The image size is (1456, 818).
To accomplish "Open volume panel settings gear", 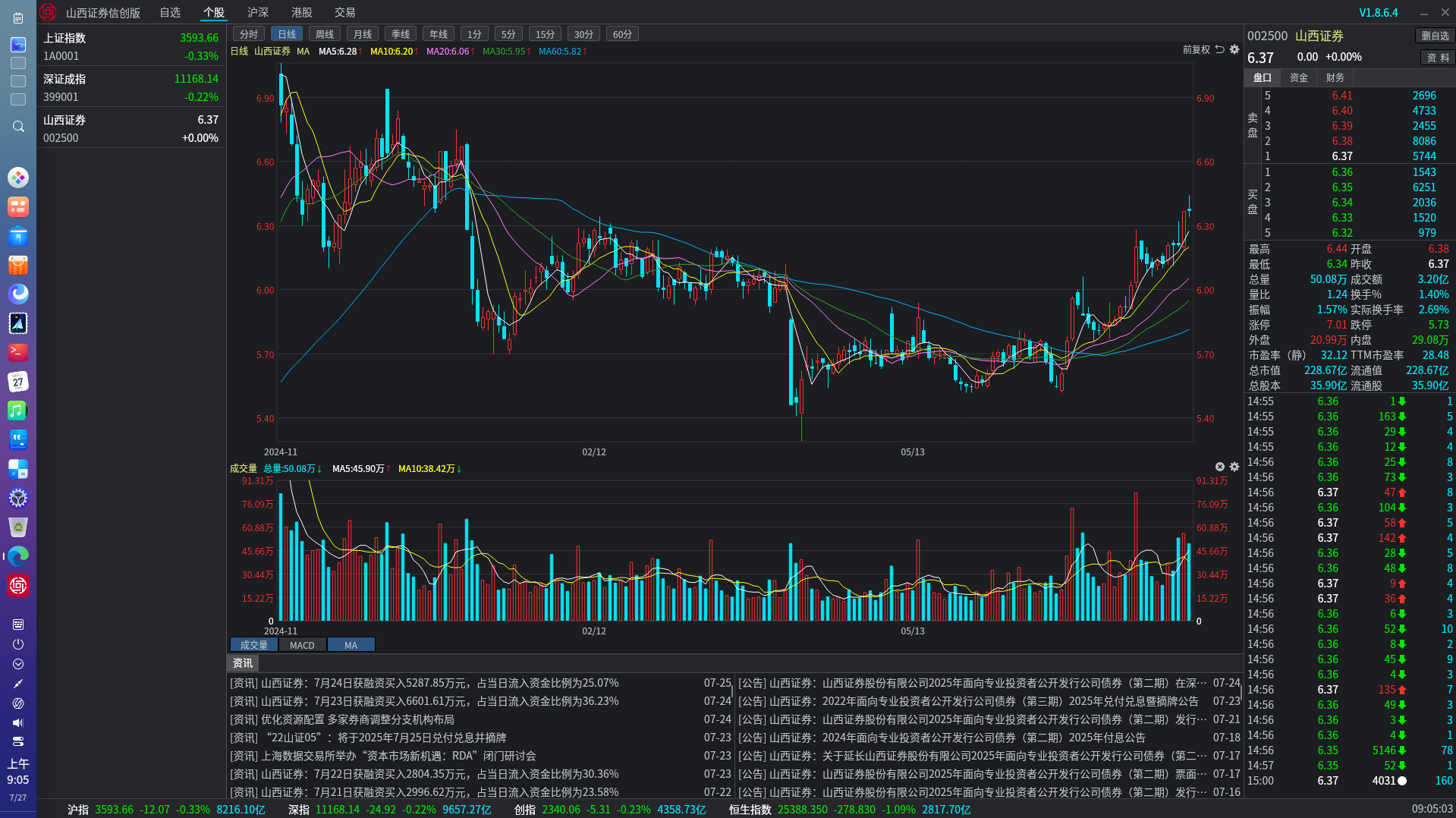I will point(1234,467).
